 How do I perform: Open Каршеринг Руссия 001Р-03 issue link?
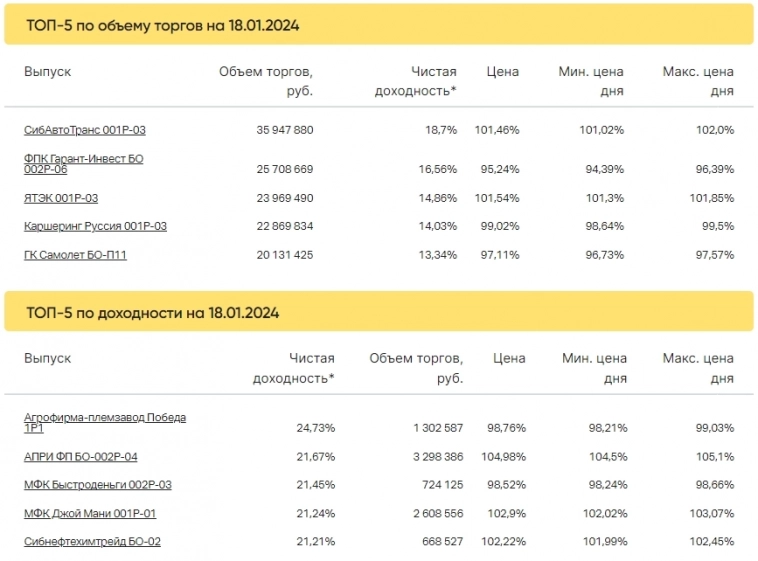[95, 226]
